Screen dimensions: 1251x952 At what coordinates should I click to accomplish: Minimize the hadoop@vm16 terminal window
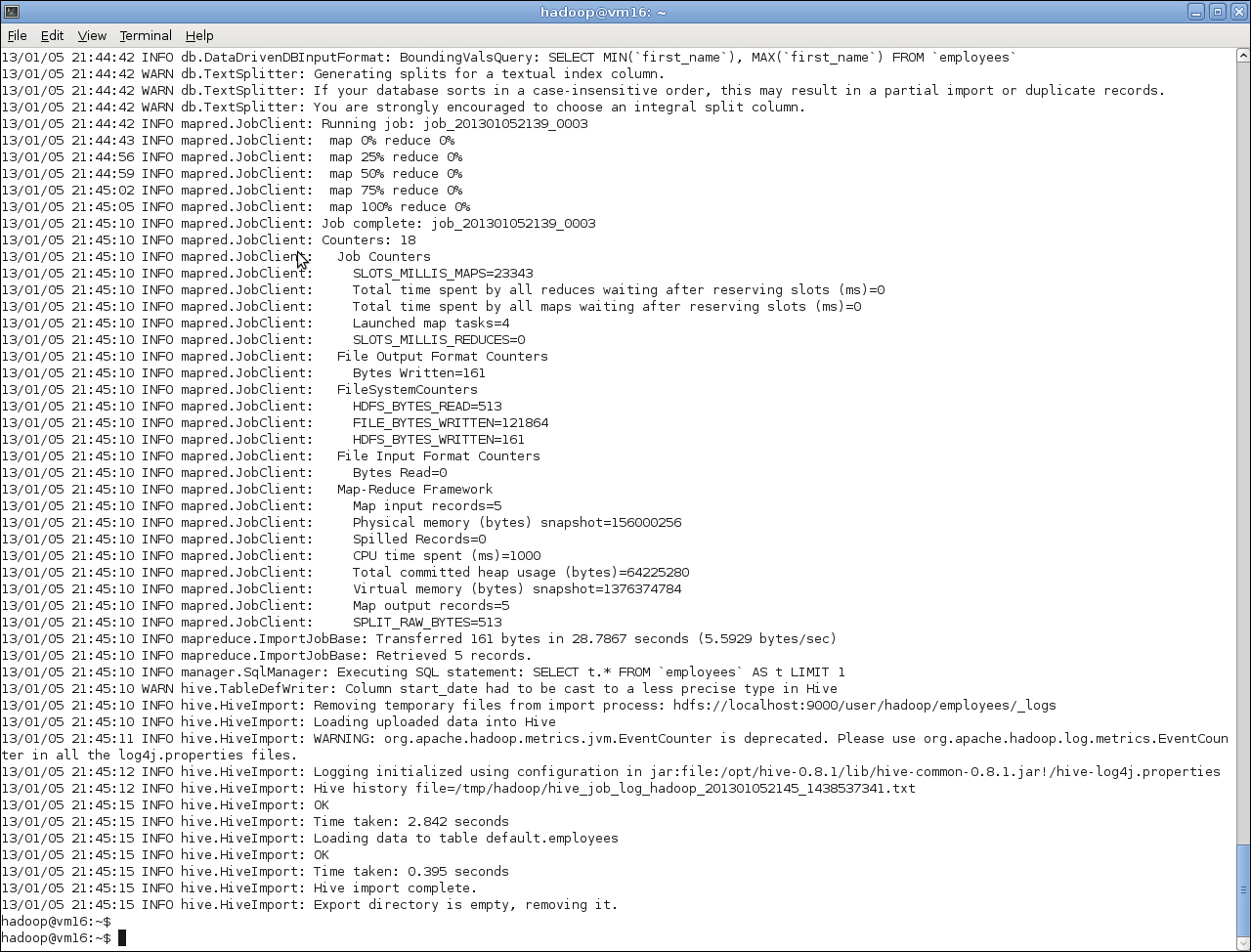click(x=1196, y=12)
